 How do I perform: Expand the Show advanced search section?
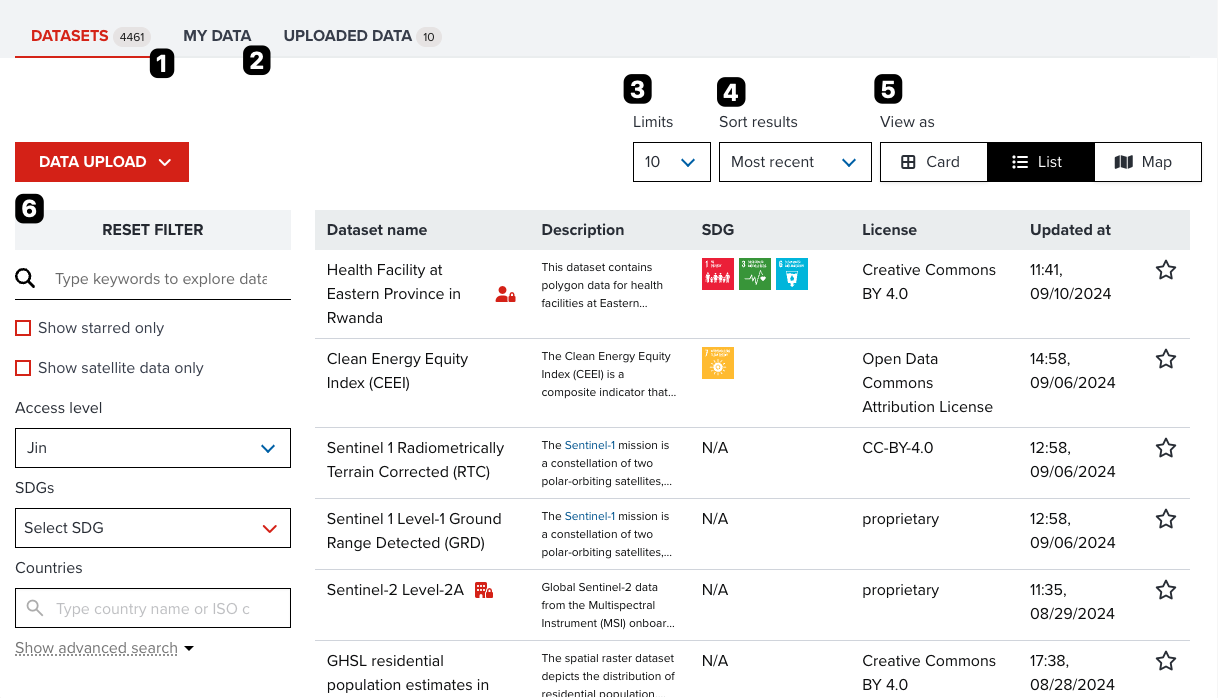point(97,648)
